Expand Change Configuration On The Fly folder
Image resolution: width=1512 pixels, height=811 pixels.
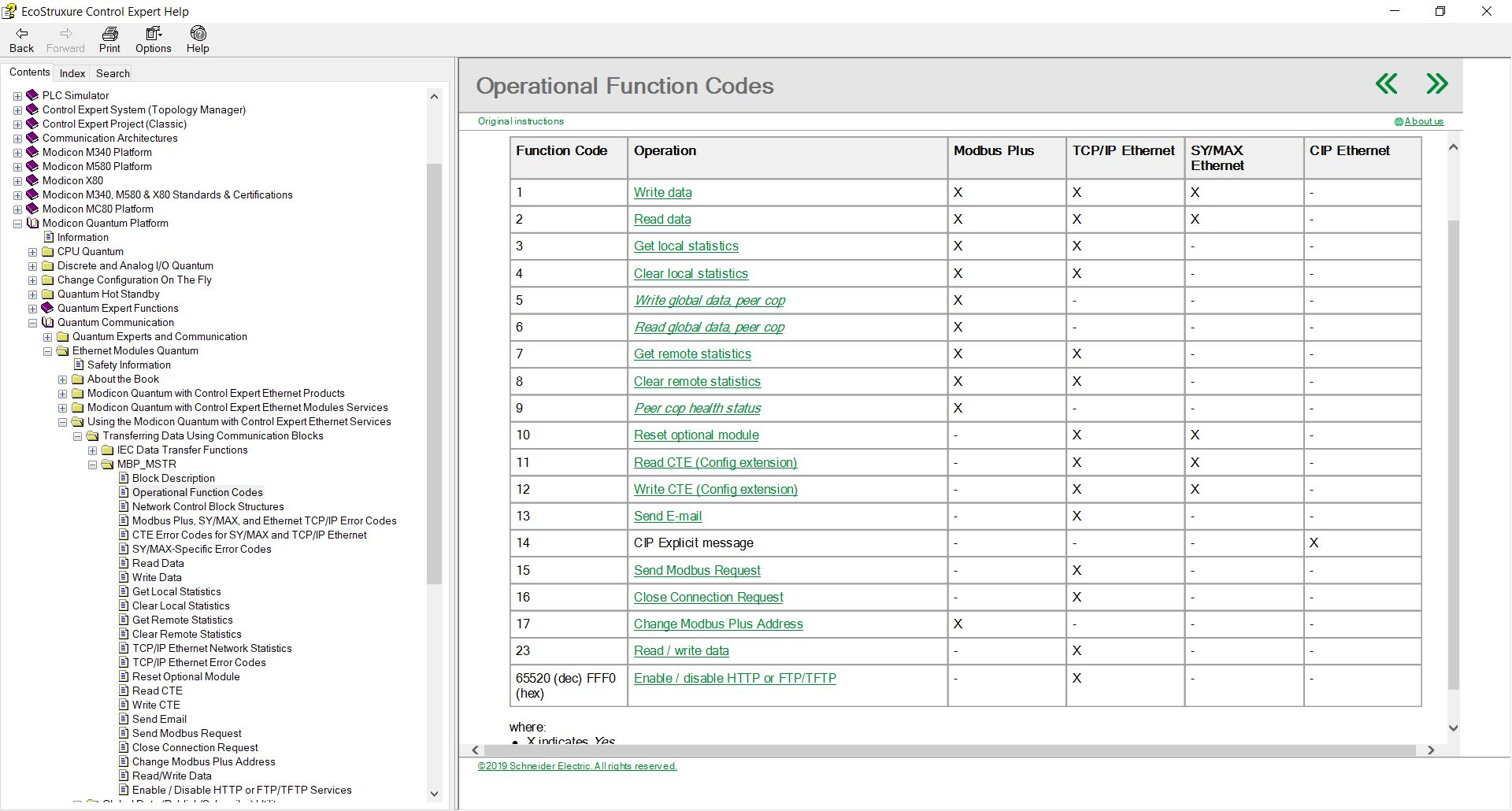pyautogui.click(x=32, y=280)
